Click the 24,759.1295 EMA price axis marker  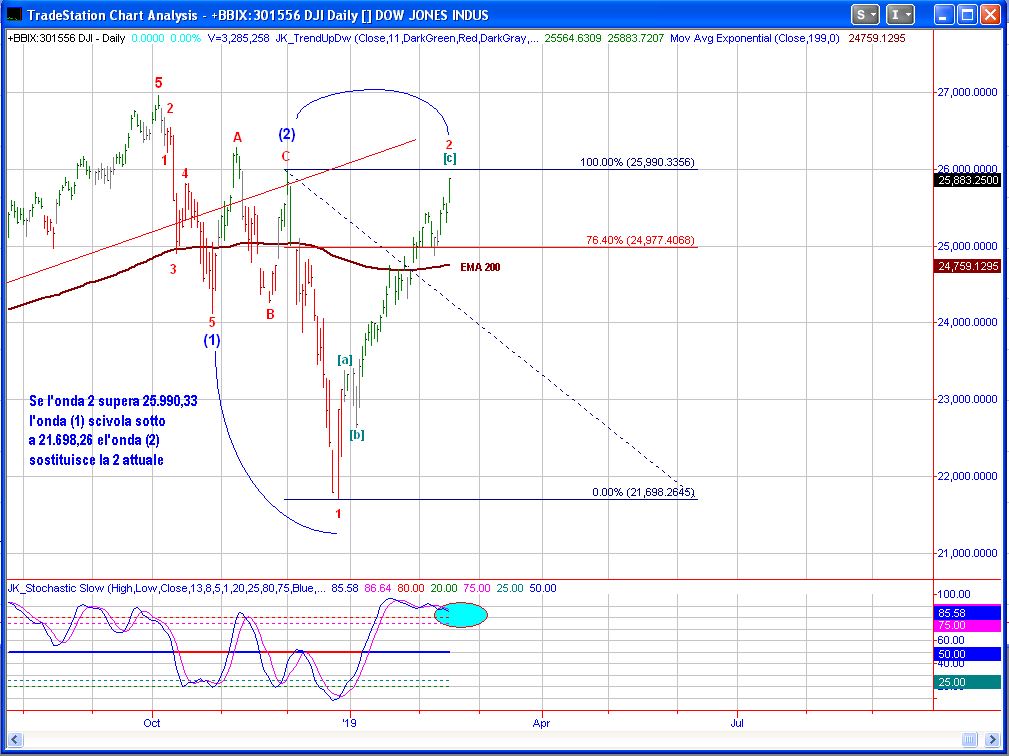(x=967, y=266)
